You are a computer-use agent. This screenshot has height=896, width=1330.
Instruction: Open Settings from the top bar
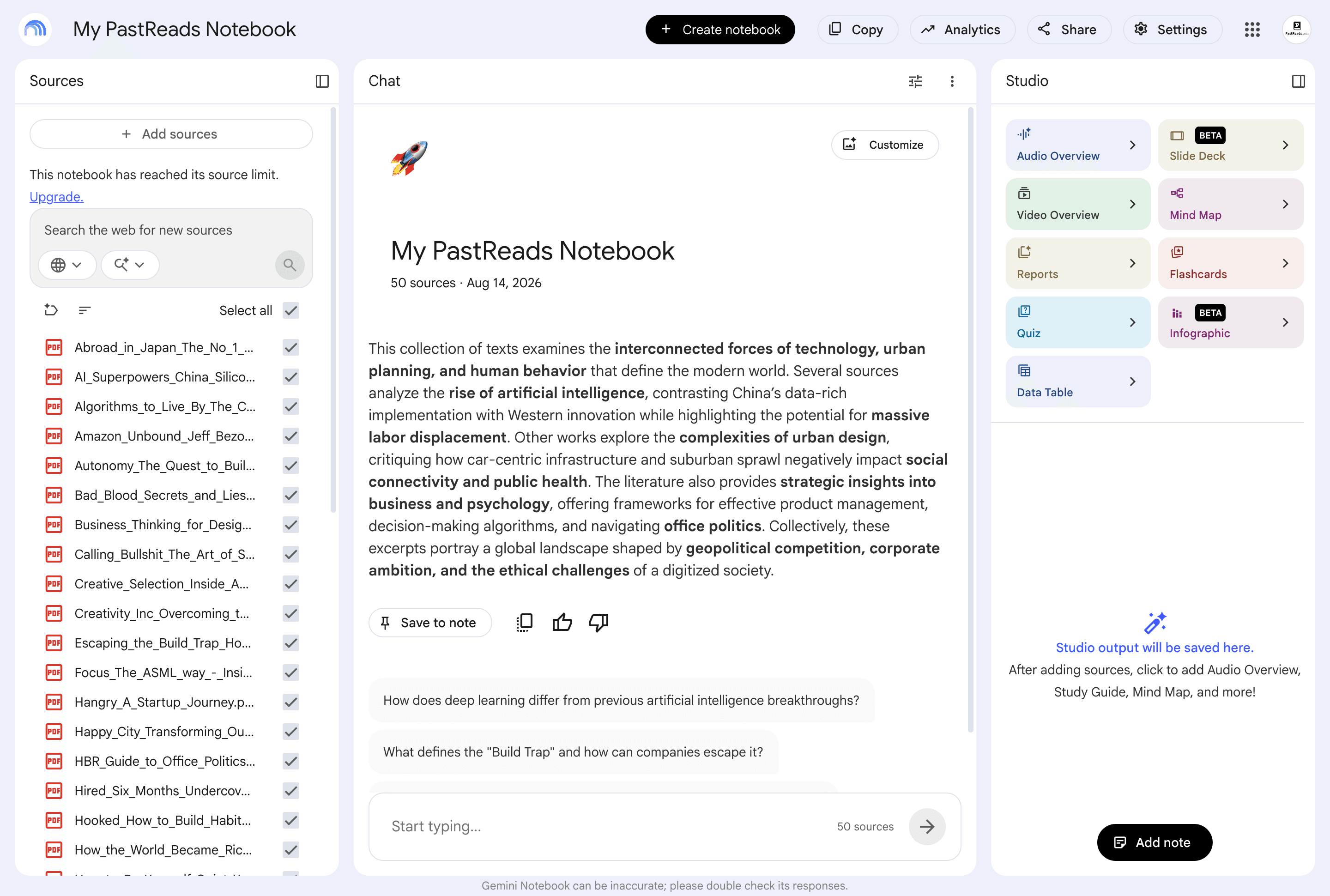tap(1173, 30)
